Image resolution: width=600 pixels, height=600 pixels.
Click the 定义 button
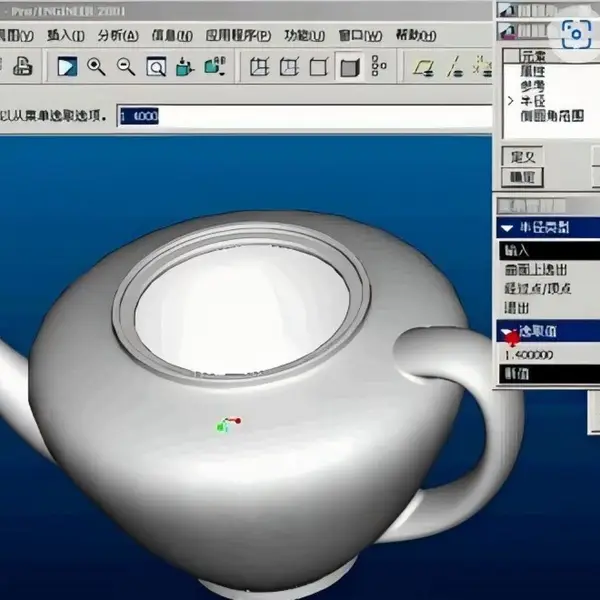coord(522,157)
